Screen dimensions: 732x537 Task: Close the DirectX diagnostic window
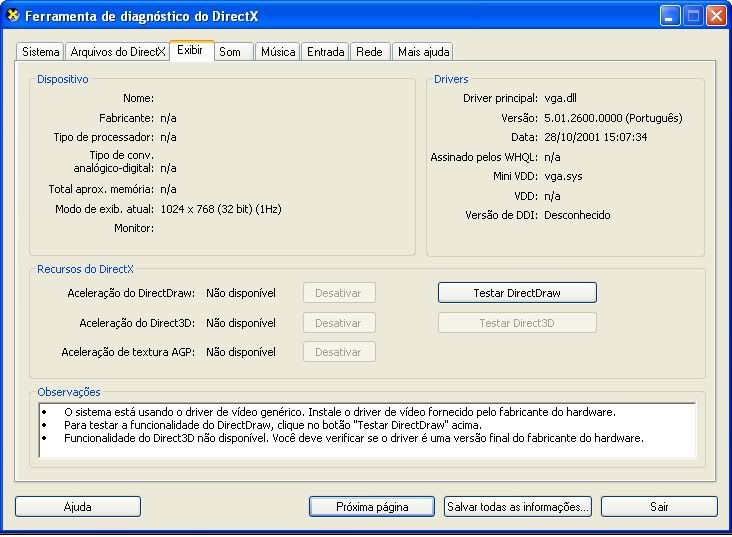pyautogui.click(x=715, y=16)
